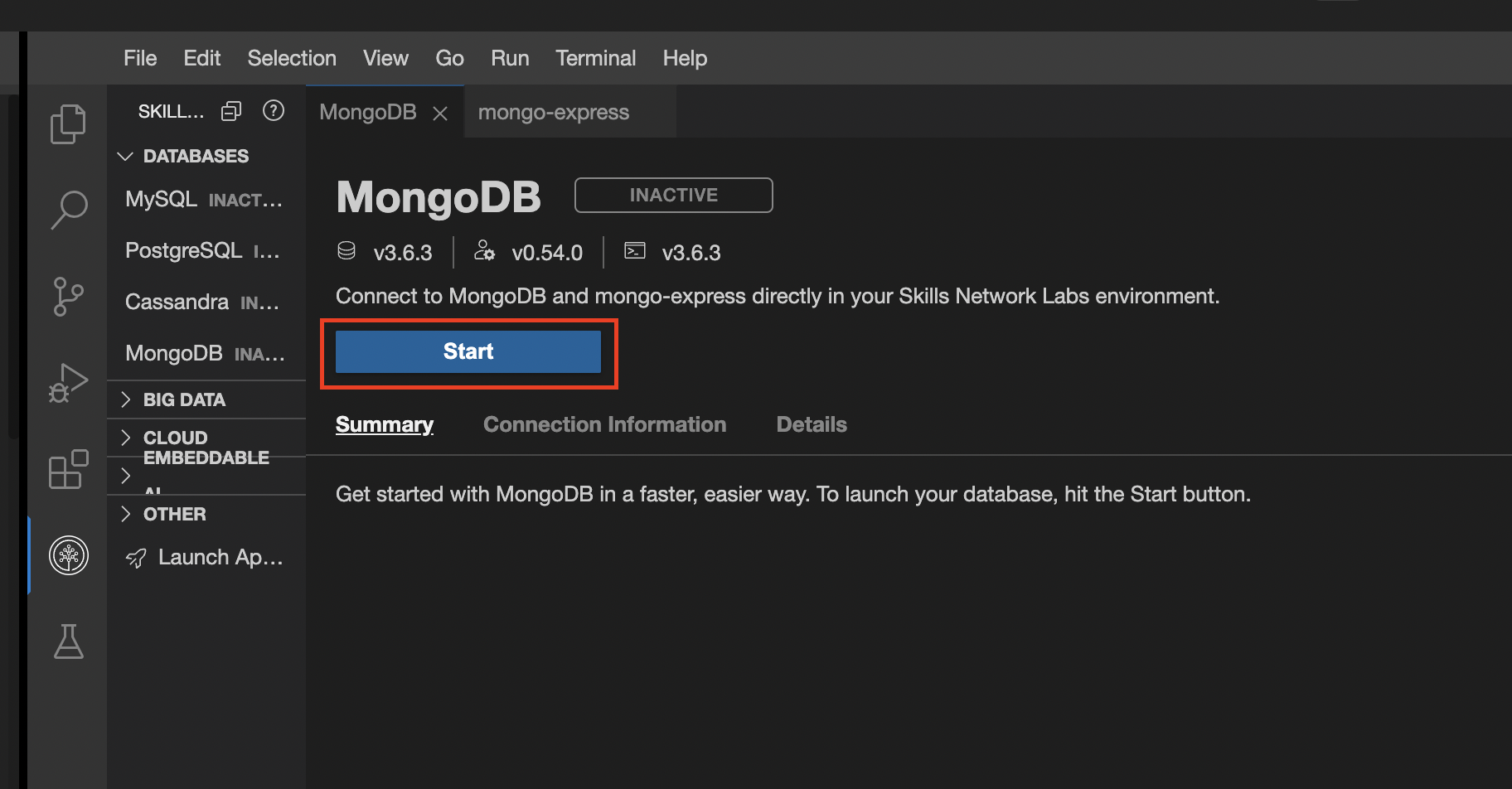Select the Summary tab

[385, 424]
